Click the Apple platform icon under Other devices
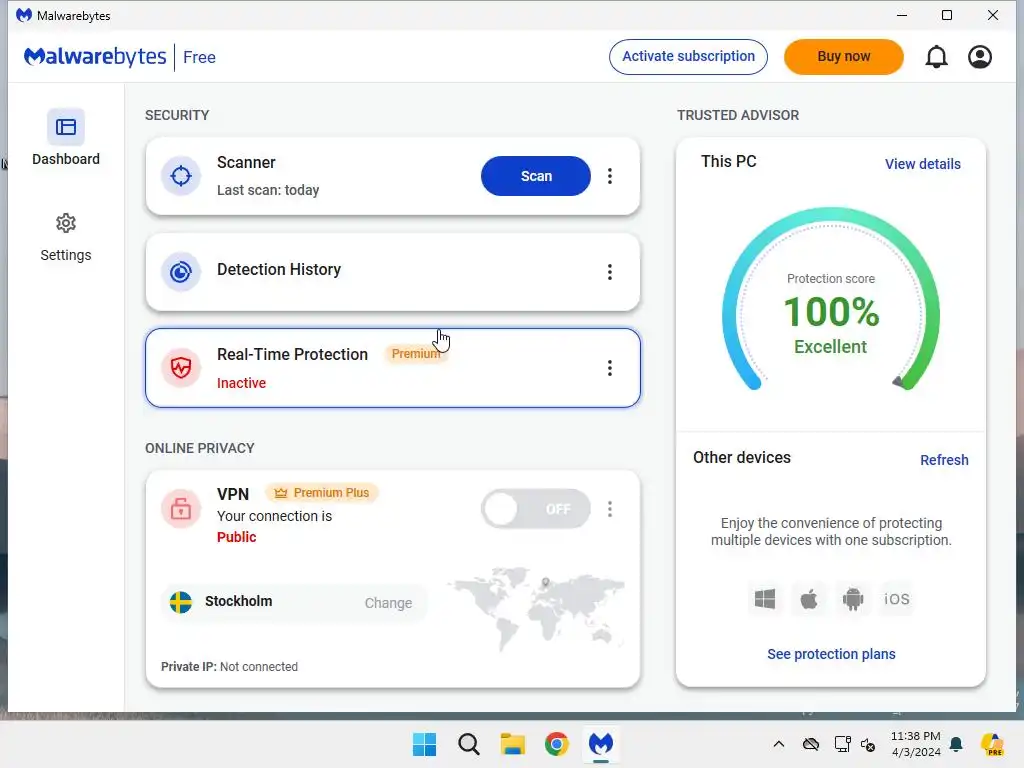Viewport: 1024px width, 768px height. (x=808, y=599)
